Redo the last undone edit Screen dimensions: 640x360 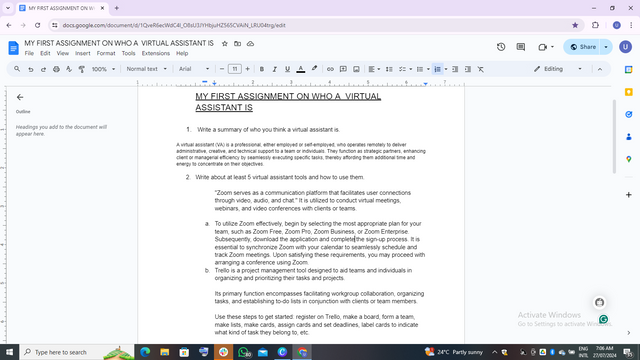point(43,69)
